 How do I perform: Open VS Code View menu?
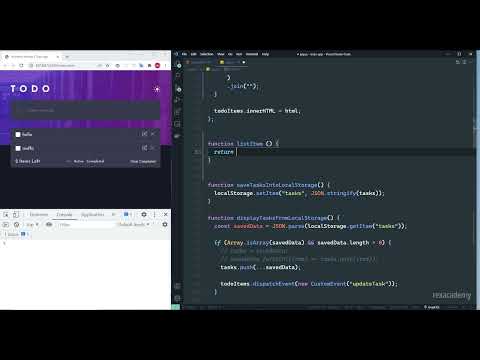221,54
